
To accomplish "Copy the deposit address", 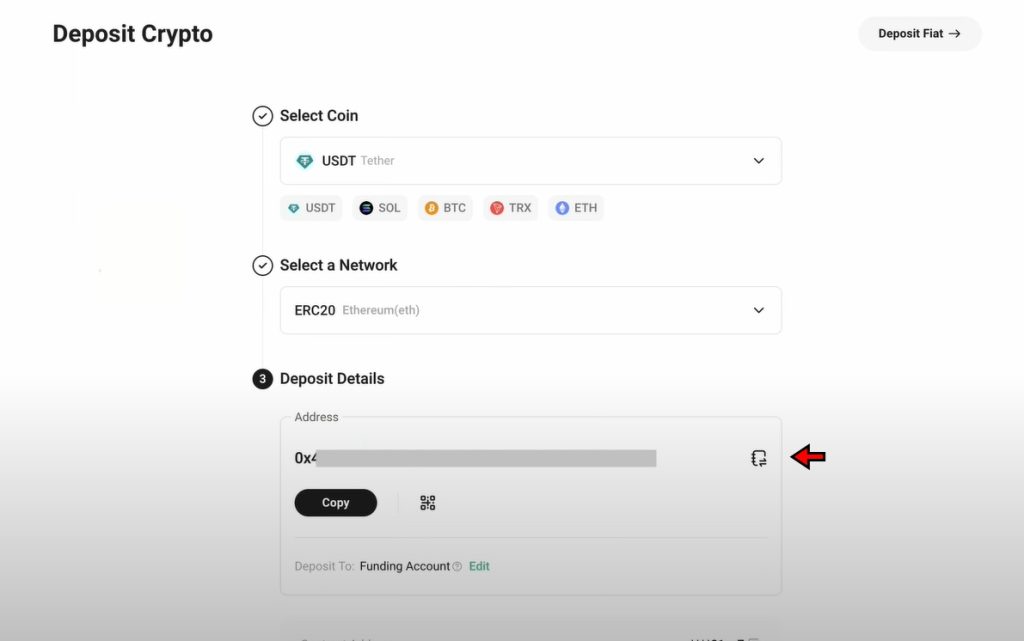I will 335,503.
